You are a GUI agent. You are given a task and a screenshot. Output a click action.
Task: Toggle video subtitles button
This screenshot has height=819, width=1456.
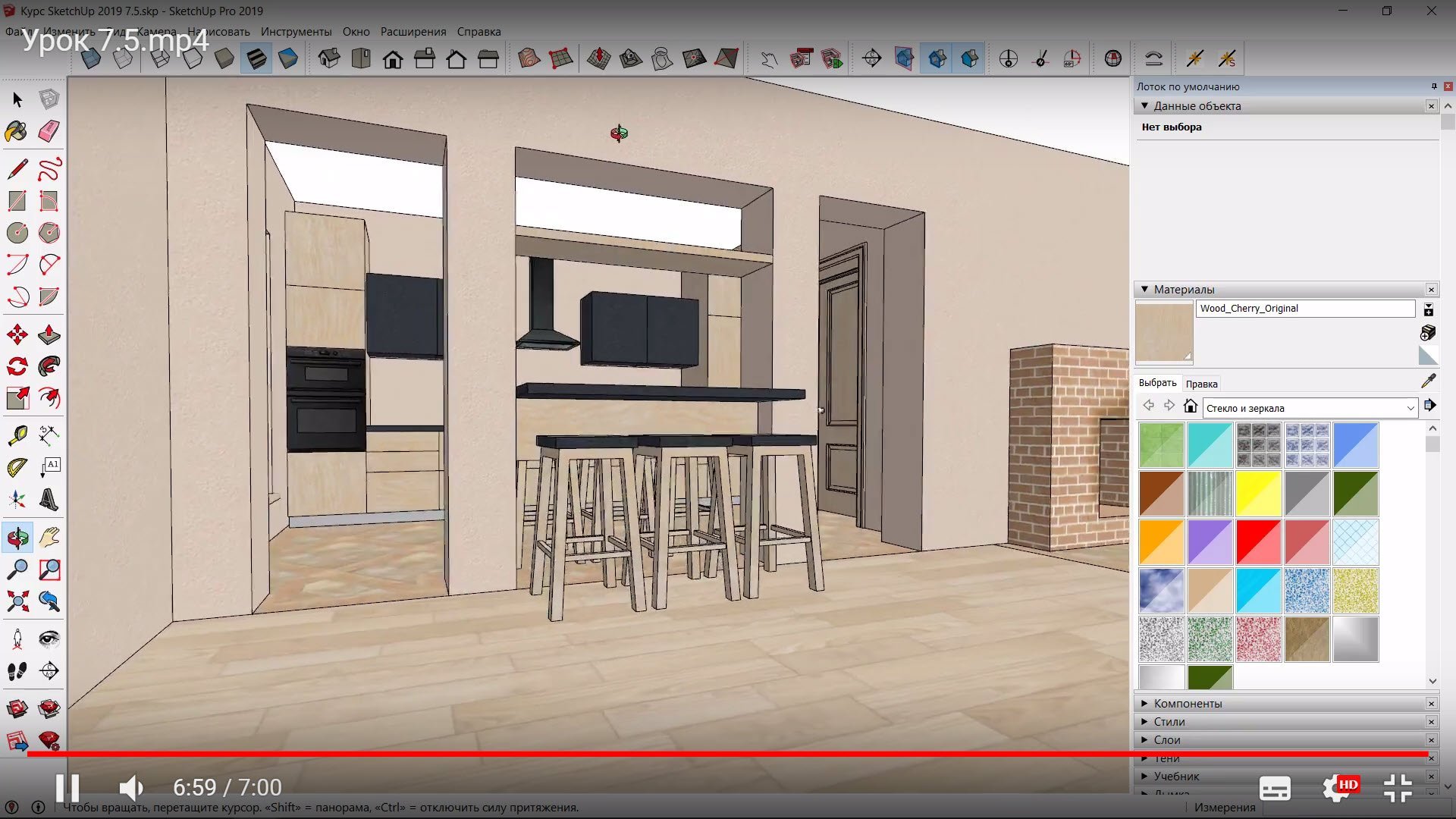coord(1275,788)
